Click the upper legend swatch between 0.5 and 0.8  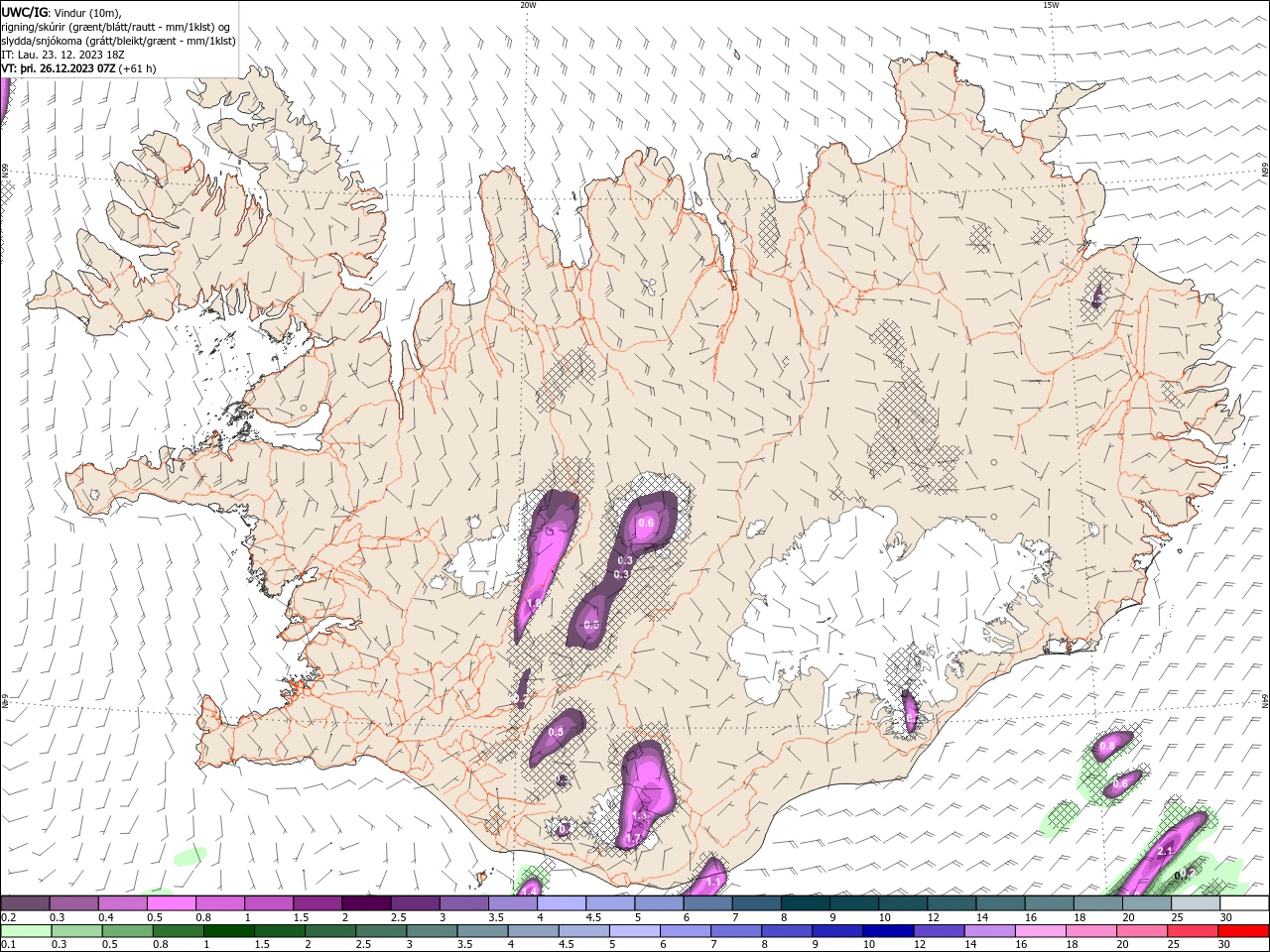[171, 902]
